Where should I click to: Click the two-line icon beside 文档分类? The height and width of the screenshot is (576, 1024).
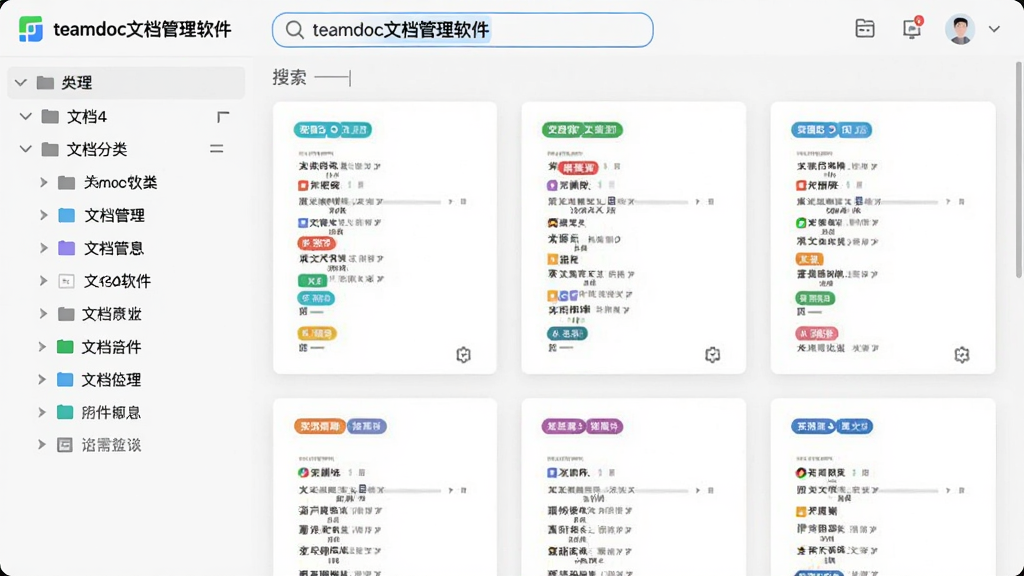[217, 149]
